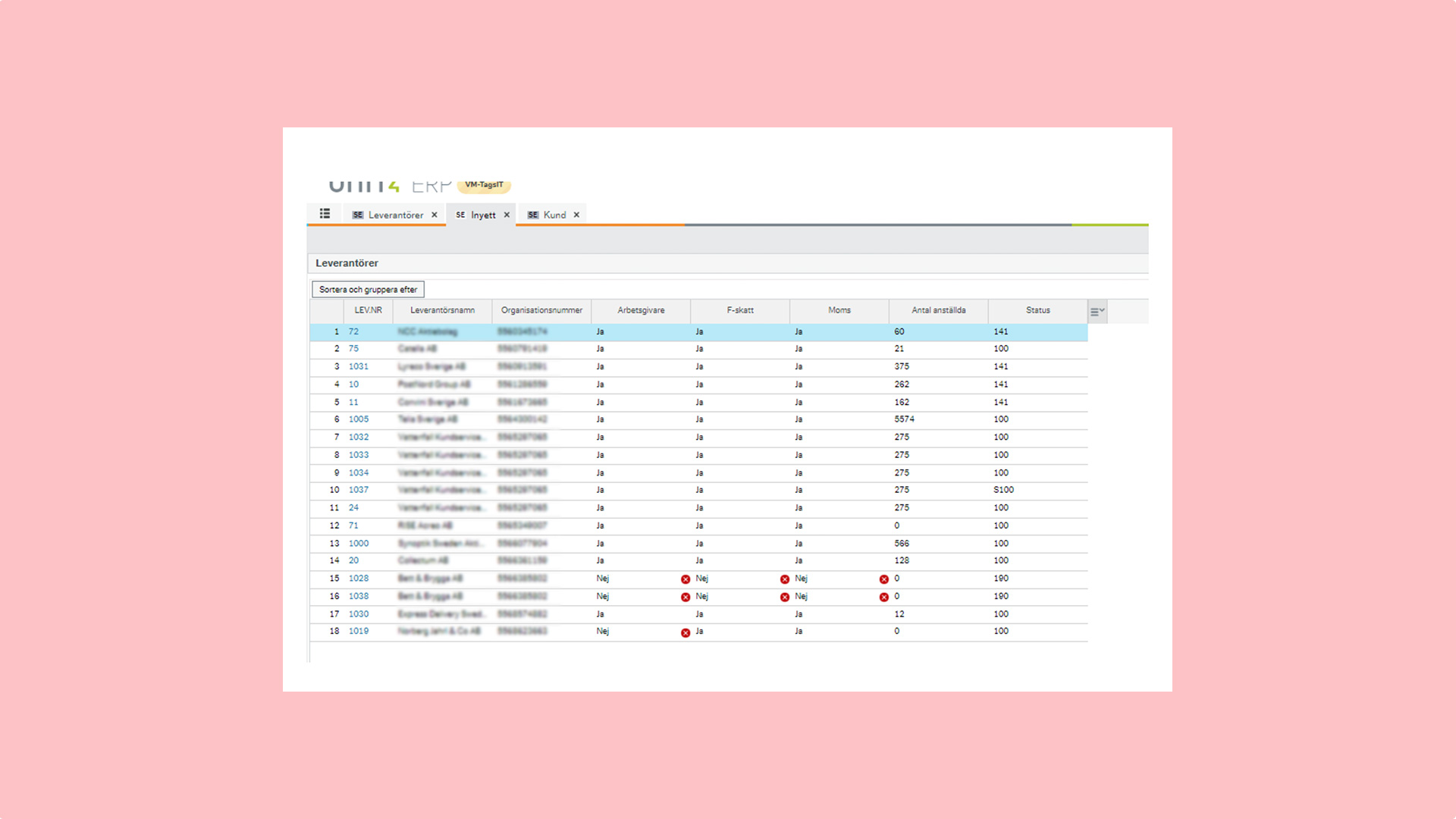1456x819 pixels.
Task: Open supplier number 1019 link
Action: click(359, 631)
